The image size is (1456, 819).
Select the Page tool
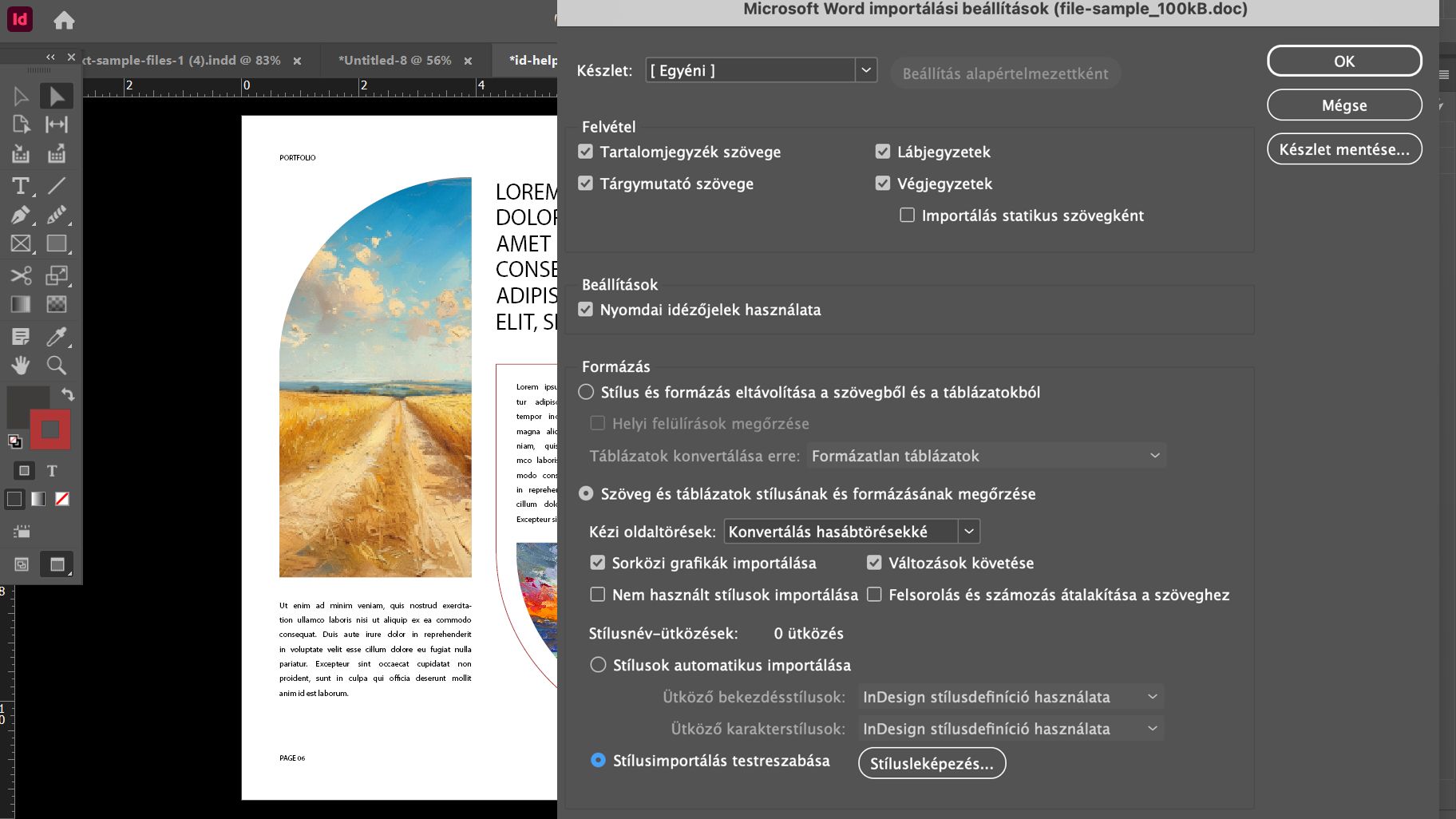coord(21,125)
